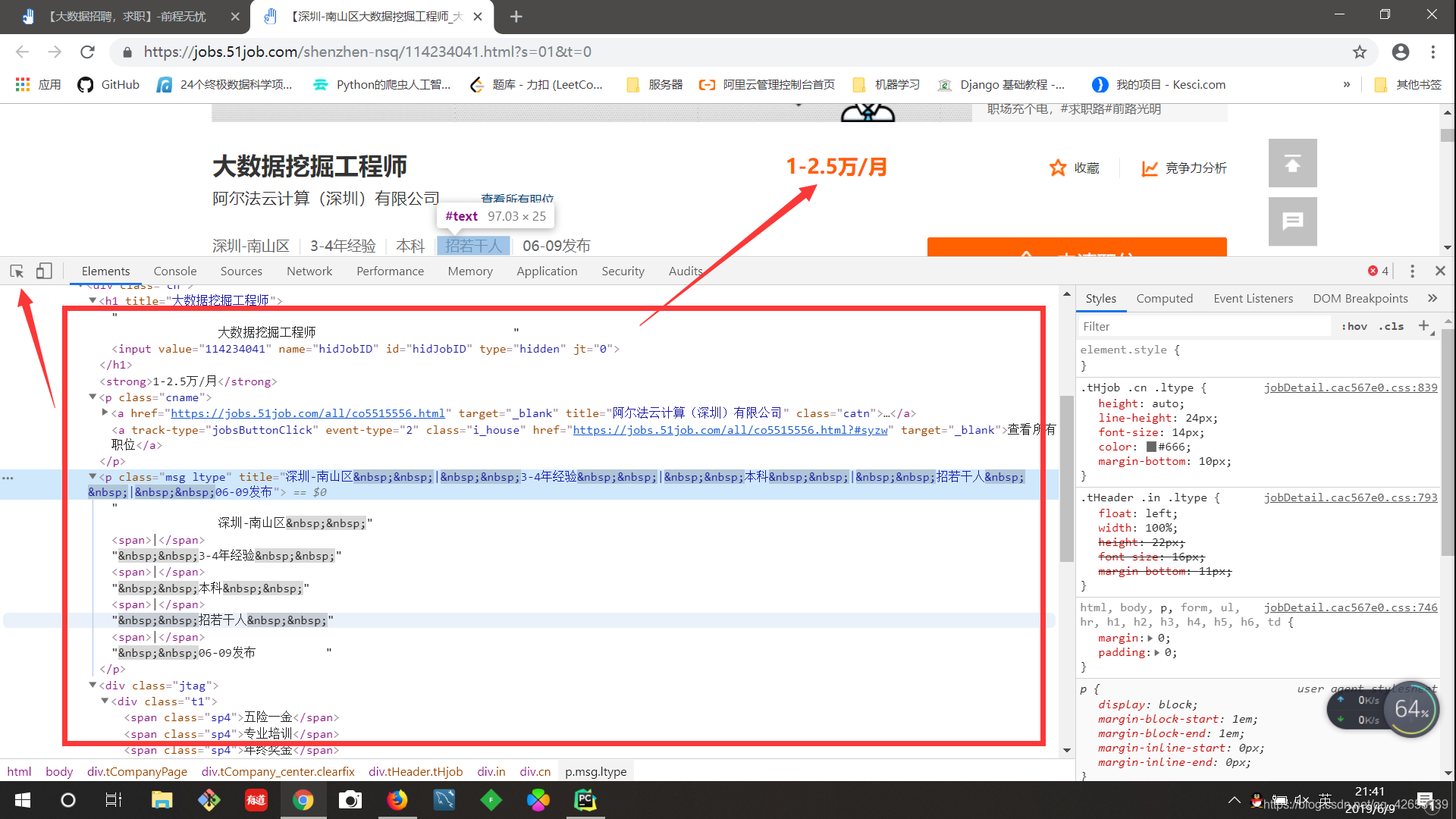
Task: Go forward in browser history
Action: pos(55,52)
